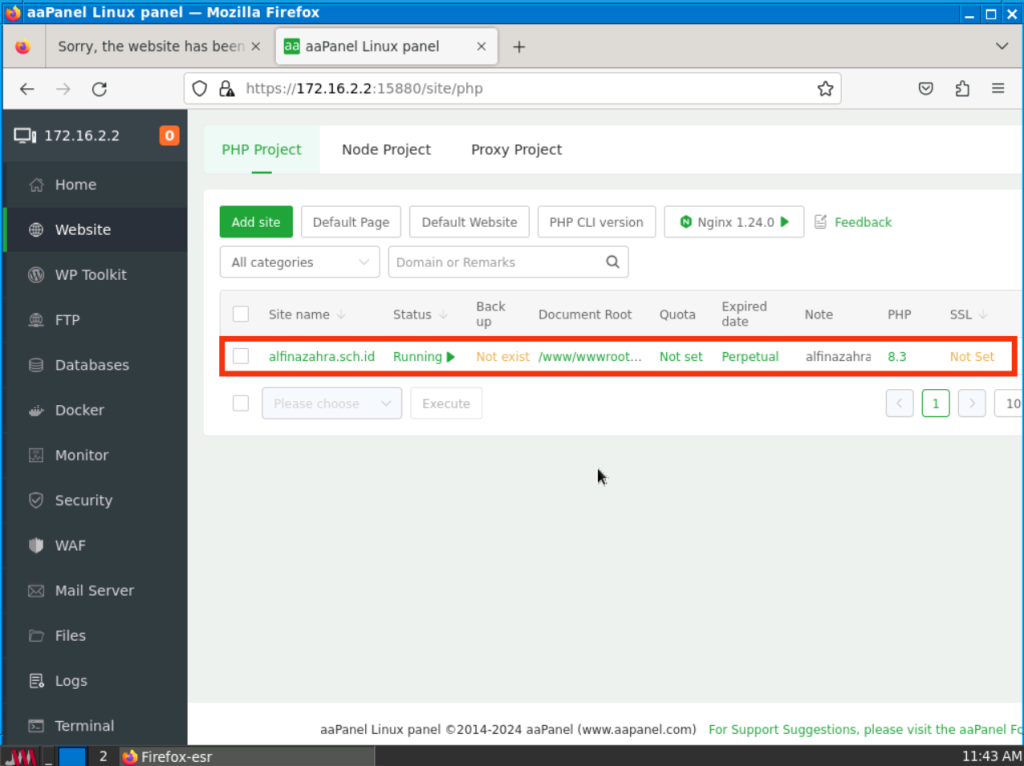This screenshot has height=766, width=1024.
Task: Switch to the Proxy Project tab
Action: point(516,150)
